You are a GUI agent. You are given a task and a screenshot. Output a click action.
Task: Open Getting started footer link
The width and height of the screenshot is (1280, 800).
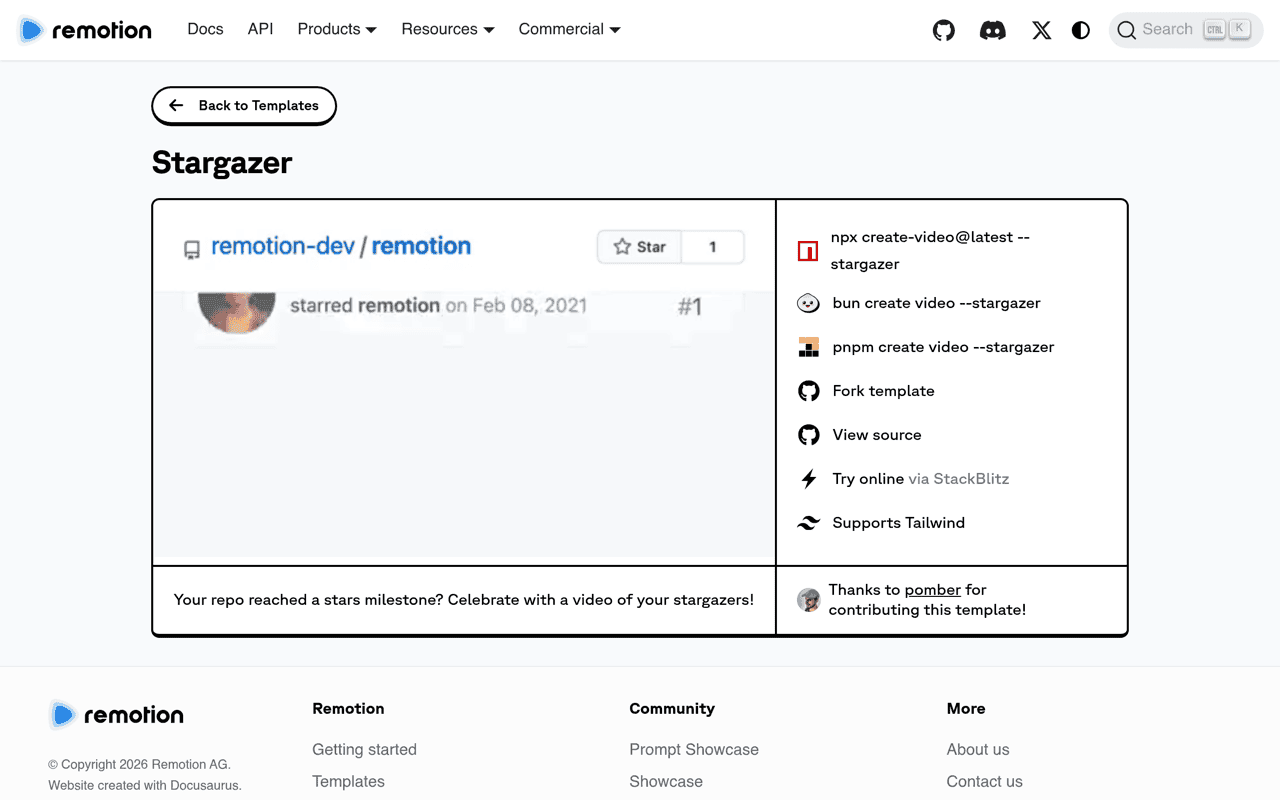(x=364, y=749)
